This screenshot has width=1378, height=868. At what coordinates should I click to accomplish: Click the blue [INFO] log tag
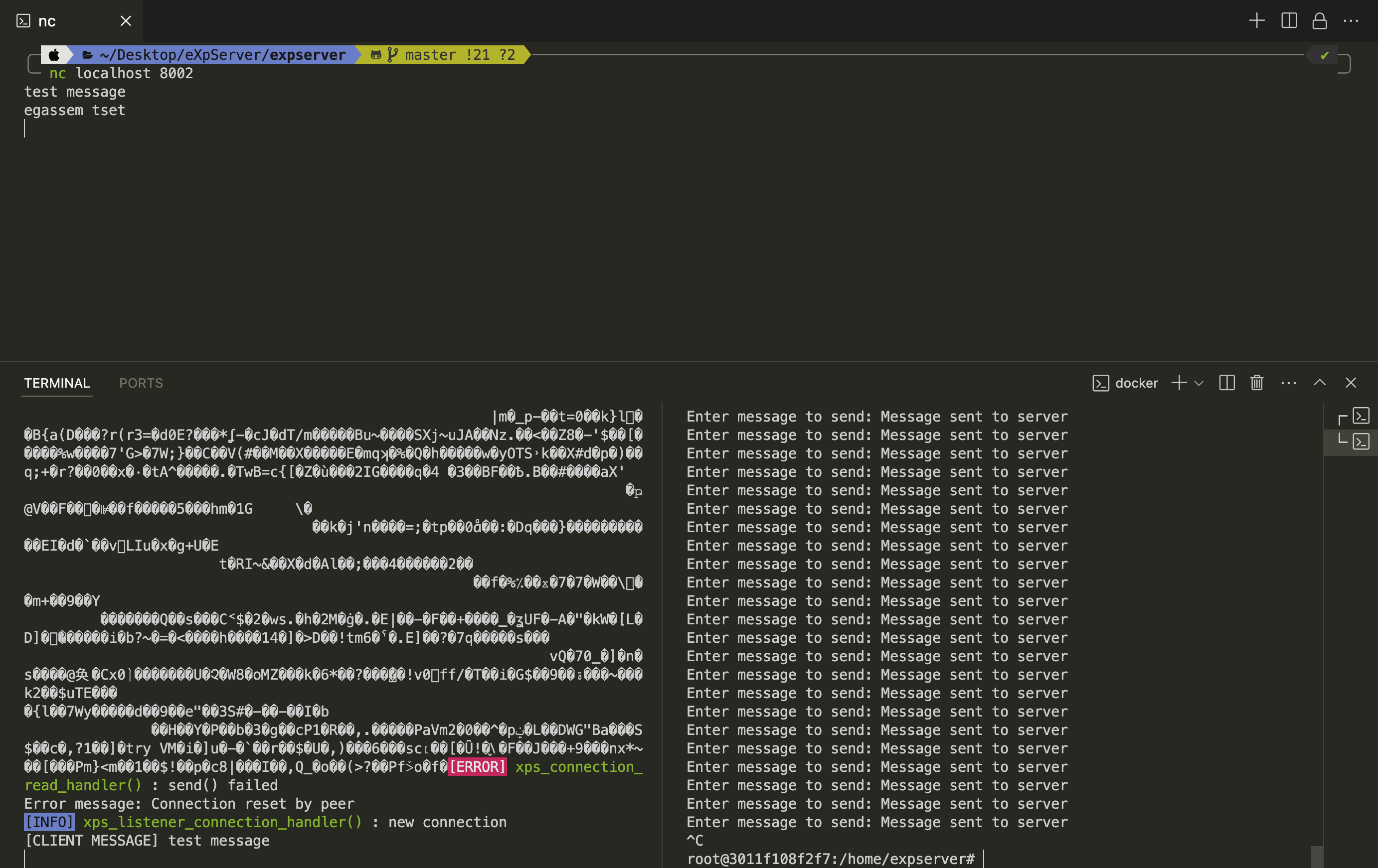click(x=49, y=822)
